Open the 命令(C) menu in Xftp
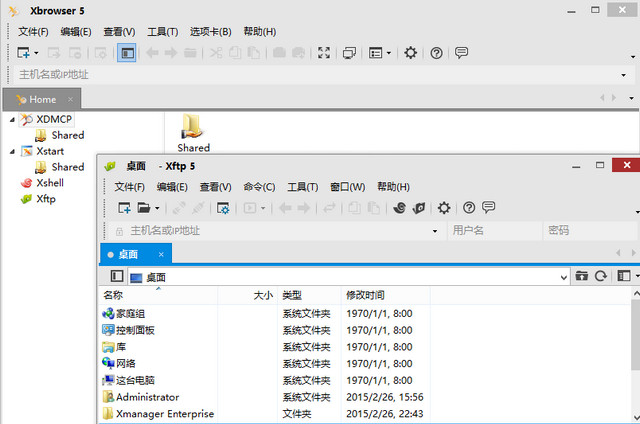 pyautogui.click(x=259, y=187)
